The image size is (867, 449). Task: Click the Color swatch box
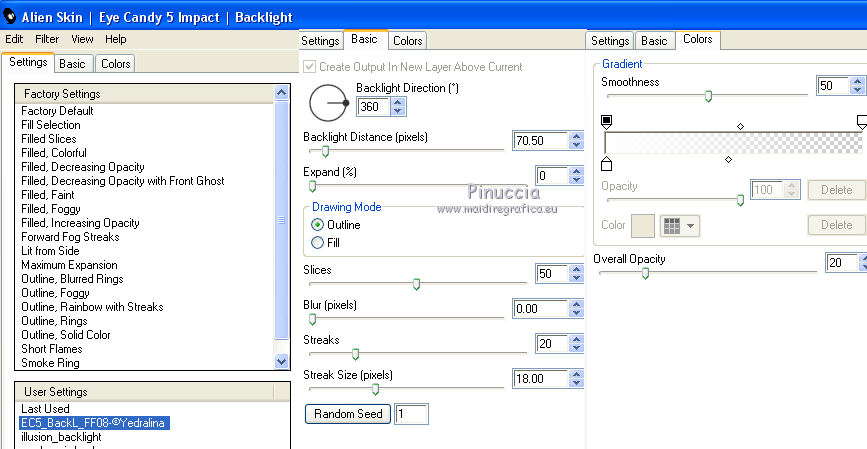click(643, 226)
